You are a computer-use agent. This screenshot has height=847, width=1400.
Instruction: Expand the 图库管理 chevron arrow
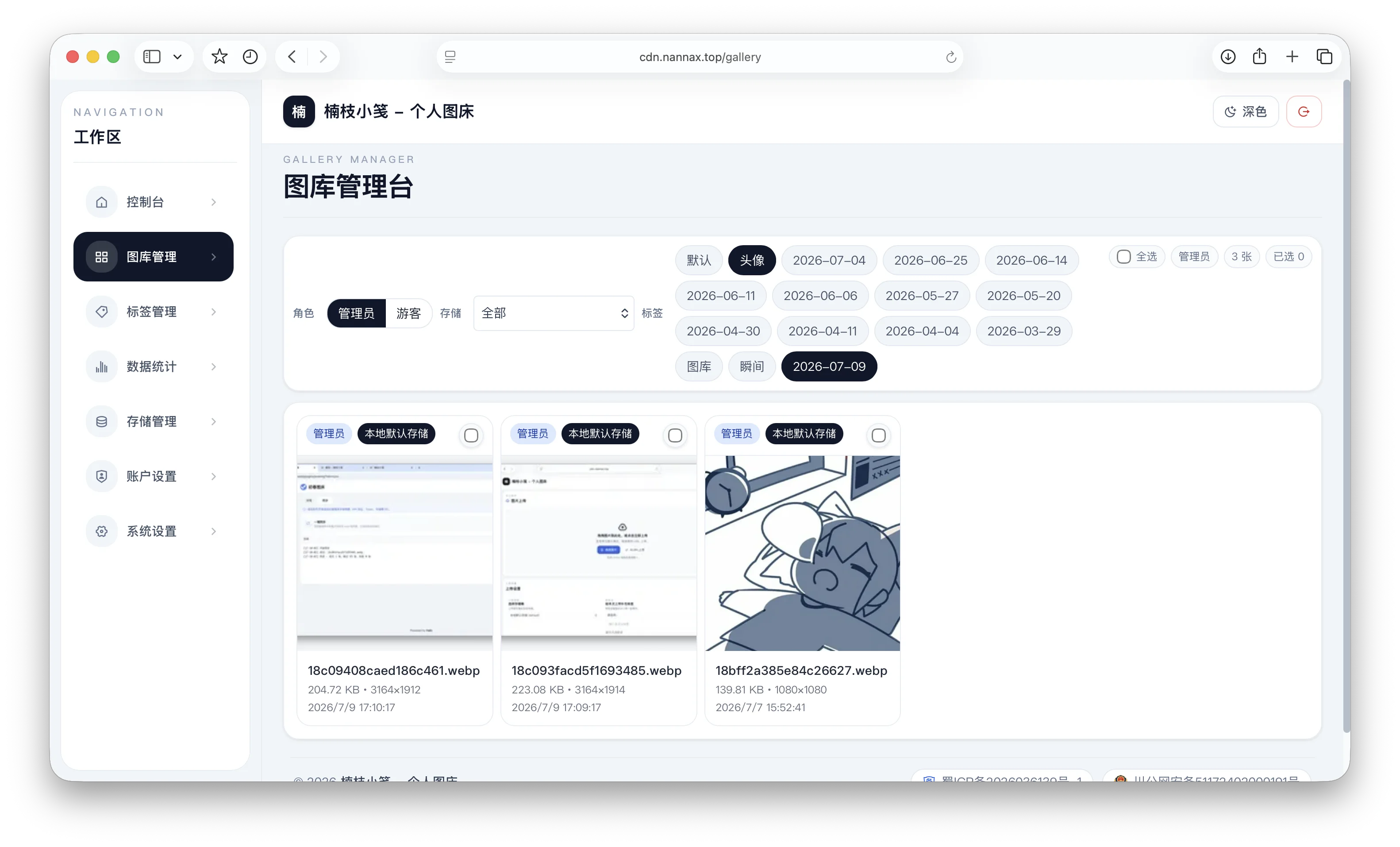(x=214, y=257)
